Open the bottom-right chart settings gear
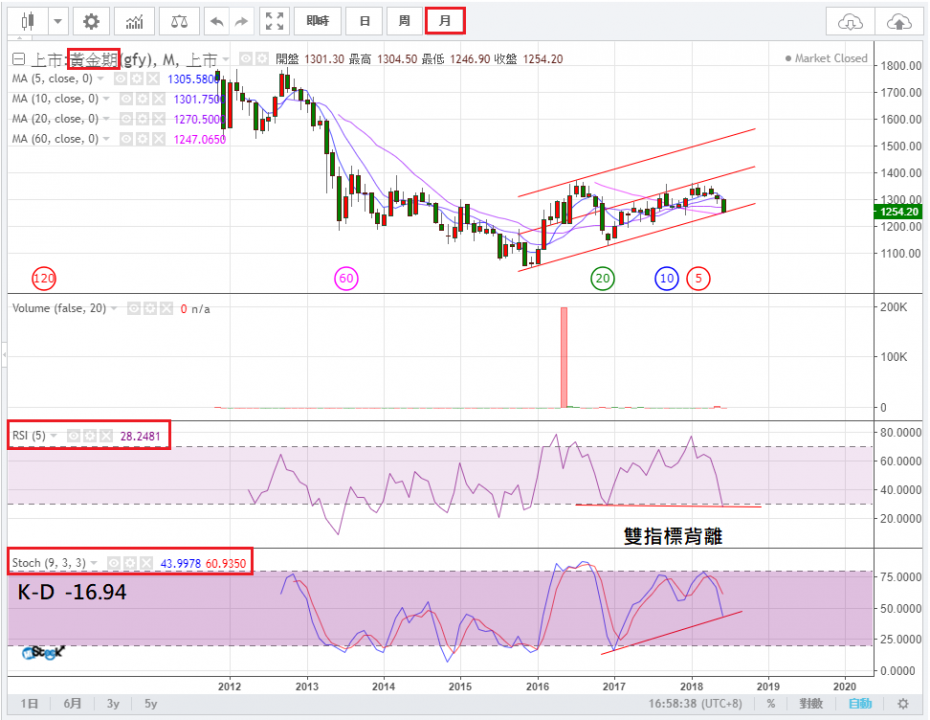The width and height of the screenshot is (930, 720). pyautogui.click(x=903, y=704)
